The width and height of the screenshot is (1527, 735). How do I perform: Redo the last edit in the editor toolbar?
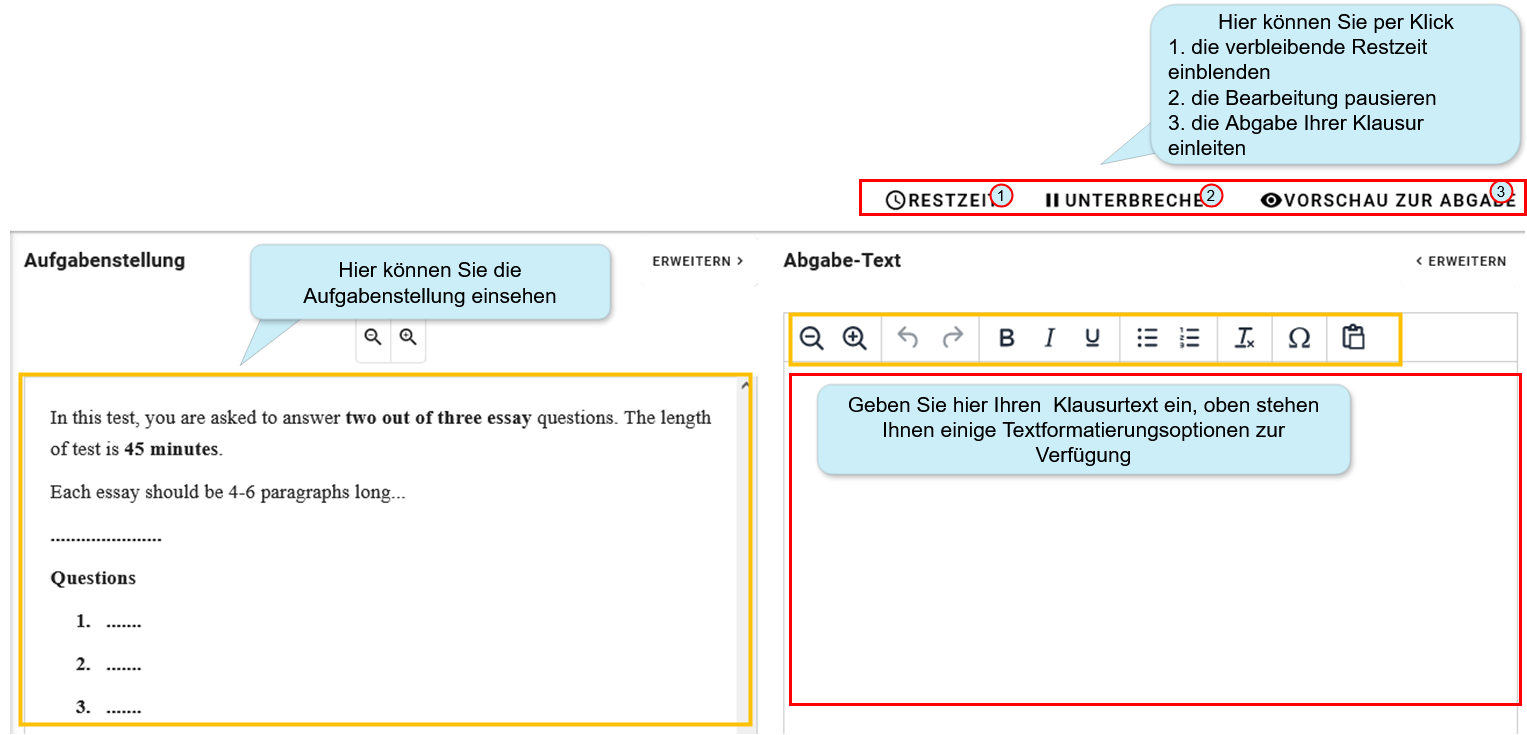click(x=953, y=338)
